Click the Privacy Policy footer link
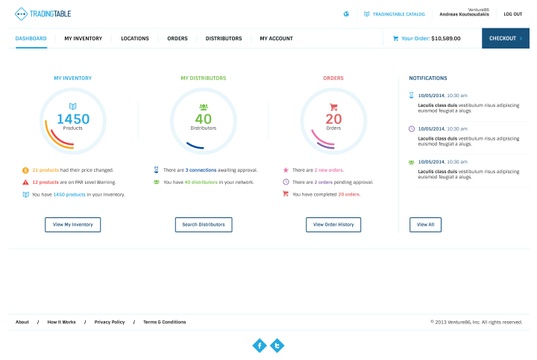 point(110,322)
